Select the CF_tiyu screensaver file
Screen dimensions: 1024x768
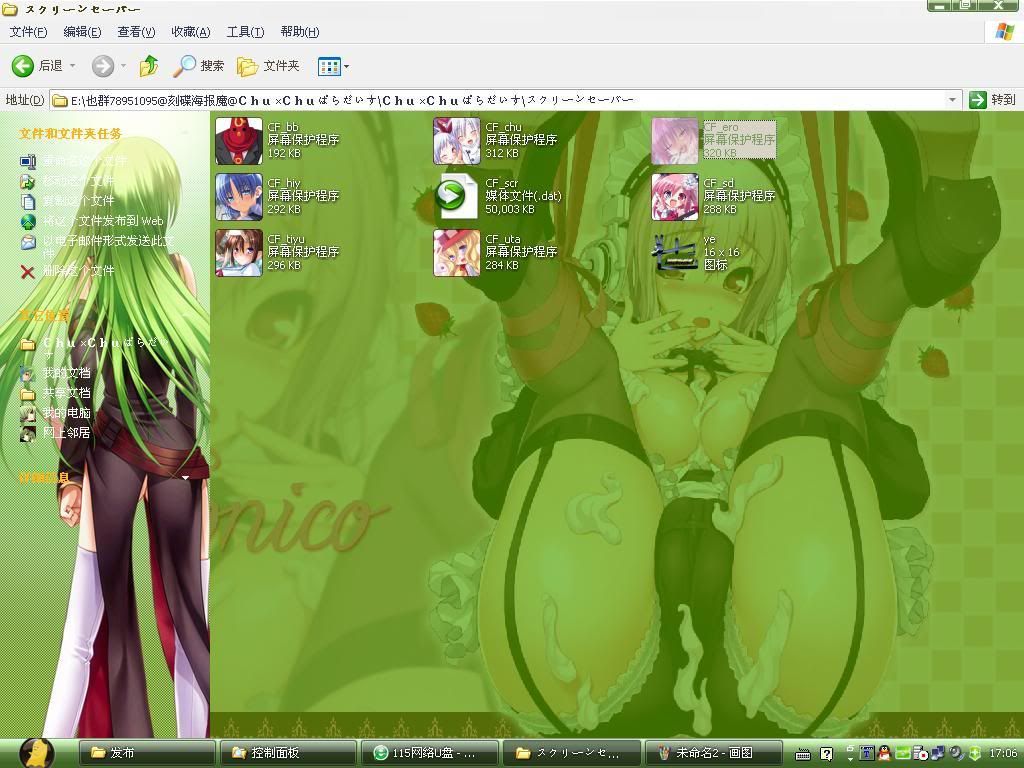(278, 253)
